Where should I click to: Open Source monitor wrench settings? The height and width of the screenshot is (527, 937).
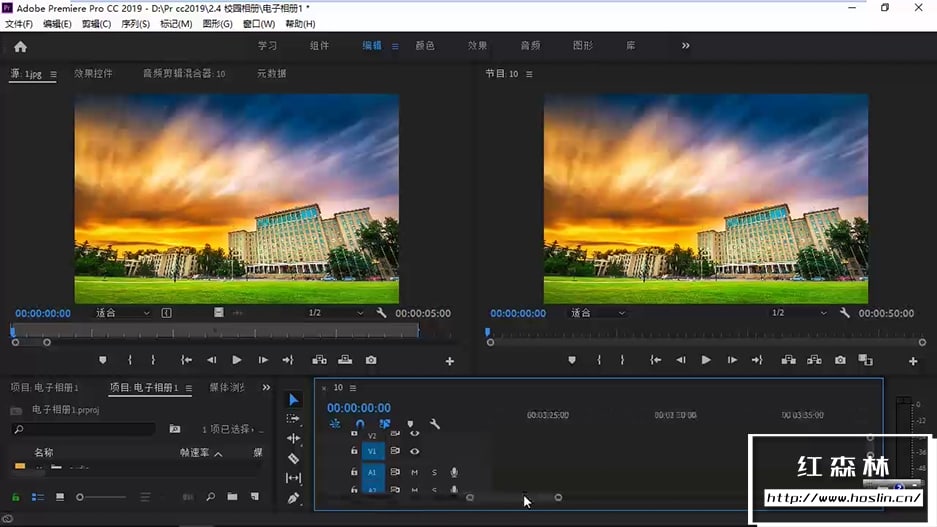381,312
